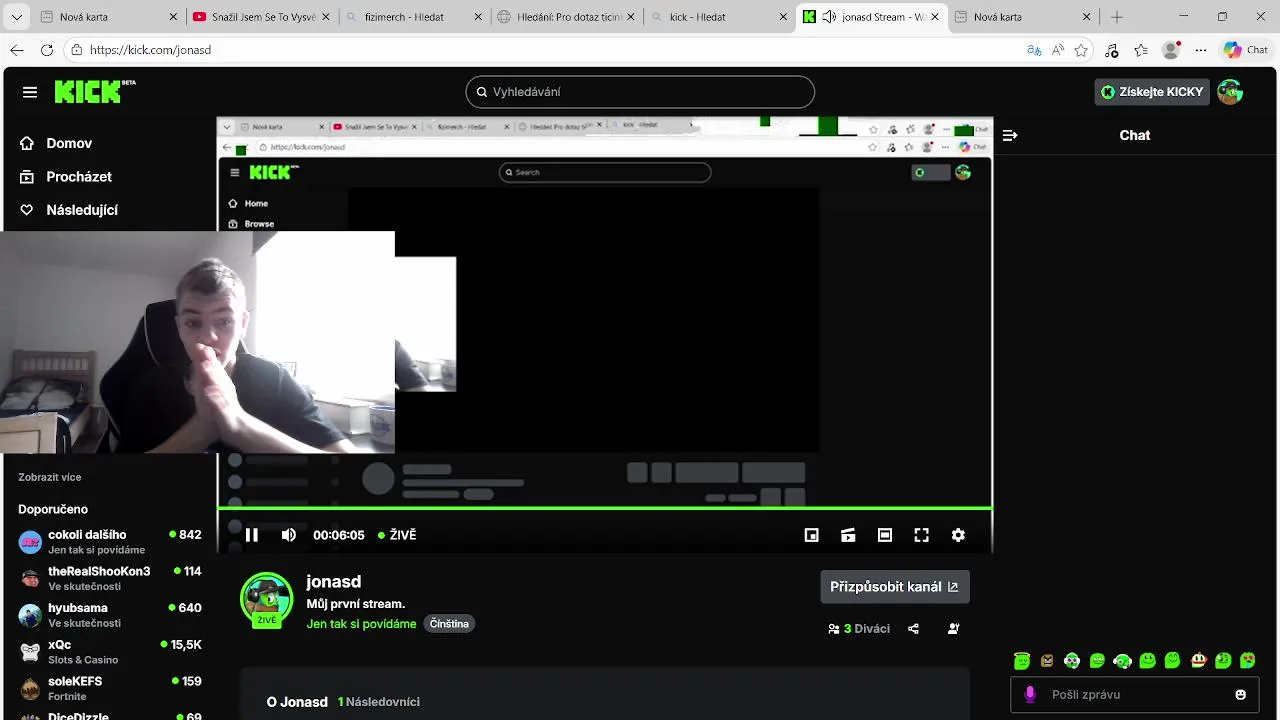
Task: Share the channel via share icon
Action: (x=913, y=629)
